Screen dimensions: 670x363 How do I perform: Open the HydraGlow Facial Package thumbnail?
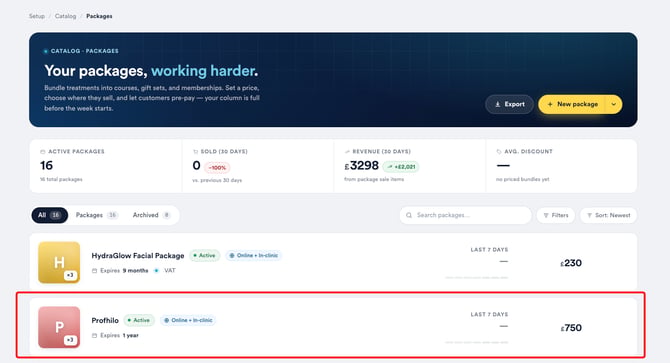pos(59,263)
